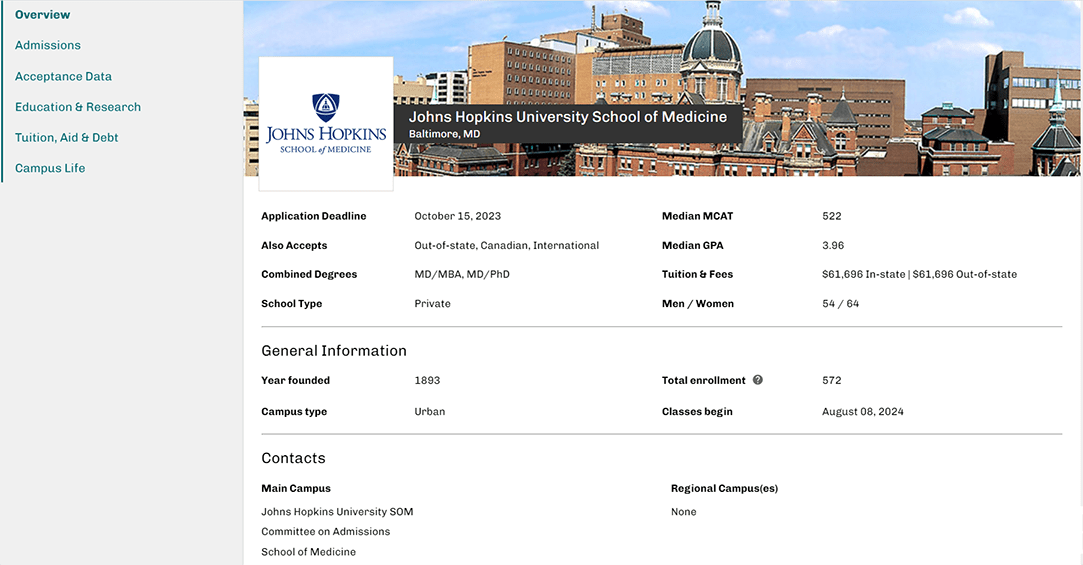Viewport: 1083px width, 565px height.
Task: Click the Tuition & Fees label
Action: click(x=698, y=274)
